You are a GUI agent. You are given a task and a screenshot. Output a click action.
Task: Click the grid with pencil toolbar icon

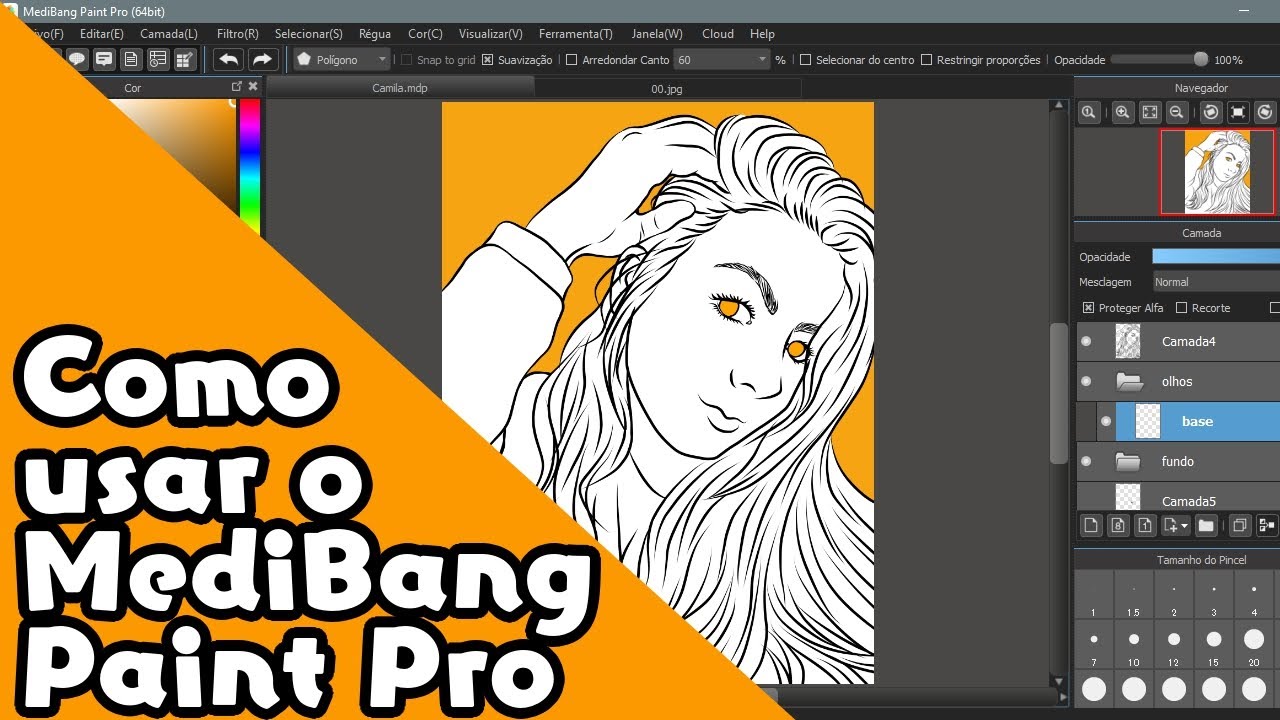185,59
